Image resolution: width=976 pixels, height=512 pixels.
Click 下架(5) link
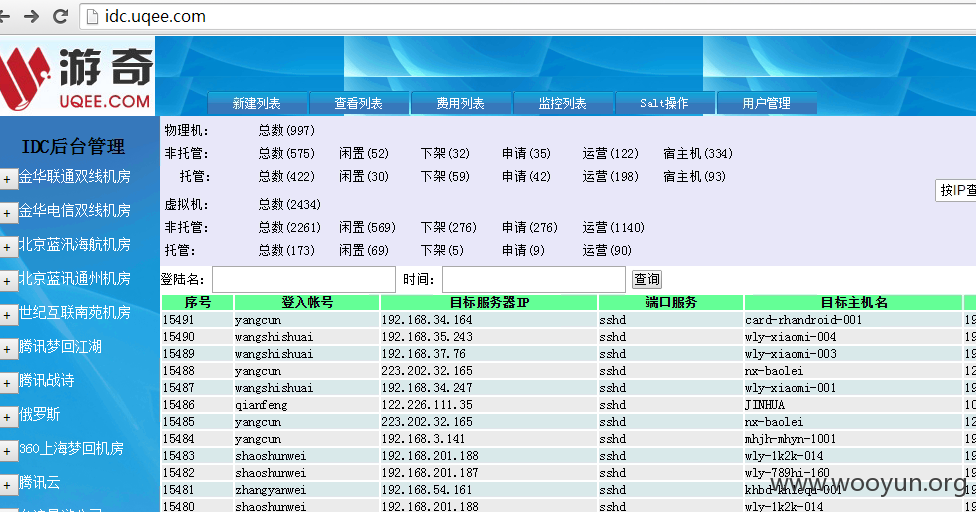[x=443, y=251]
